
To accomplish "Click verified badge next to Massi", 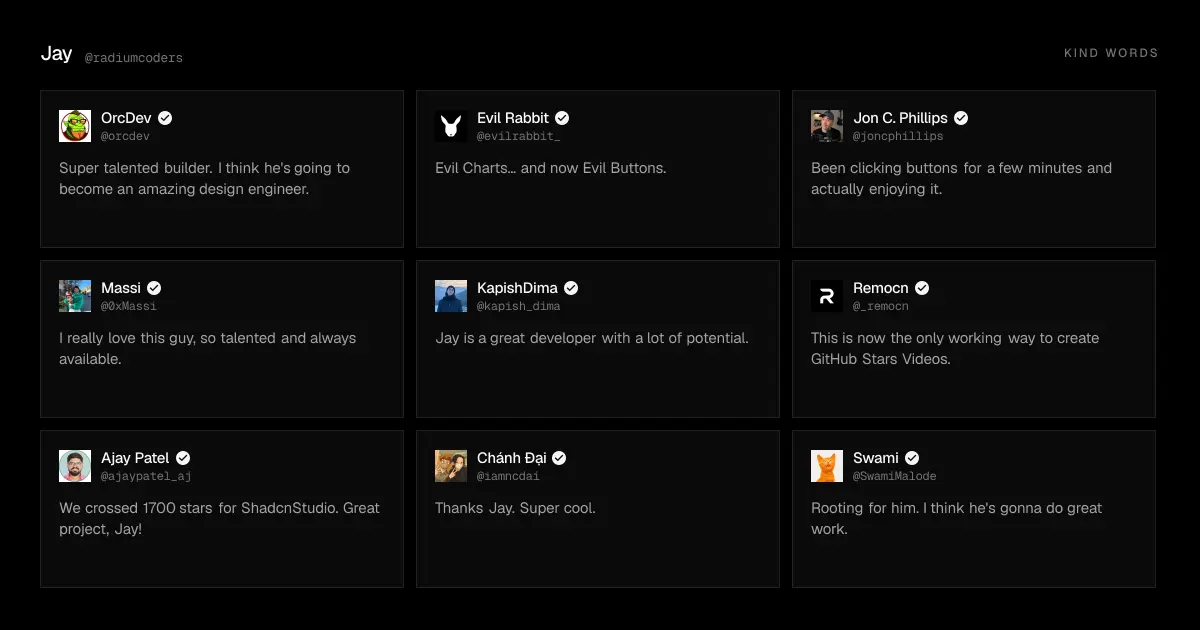I will pyautogui.click(x=154, y=288).
